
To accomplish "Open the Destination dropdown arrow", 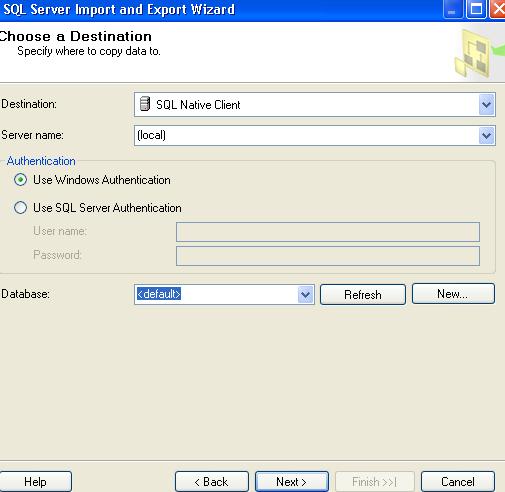I will 486,105.
